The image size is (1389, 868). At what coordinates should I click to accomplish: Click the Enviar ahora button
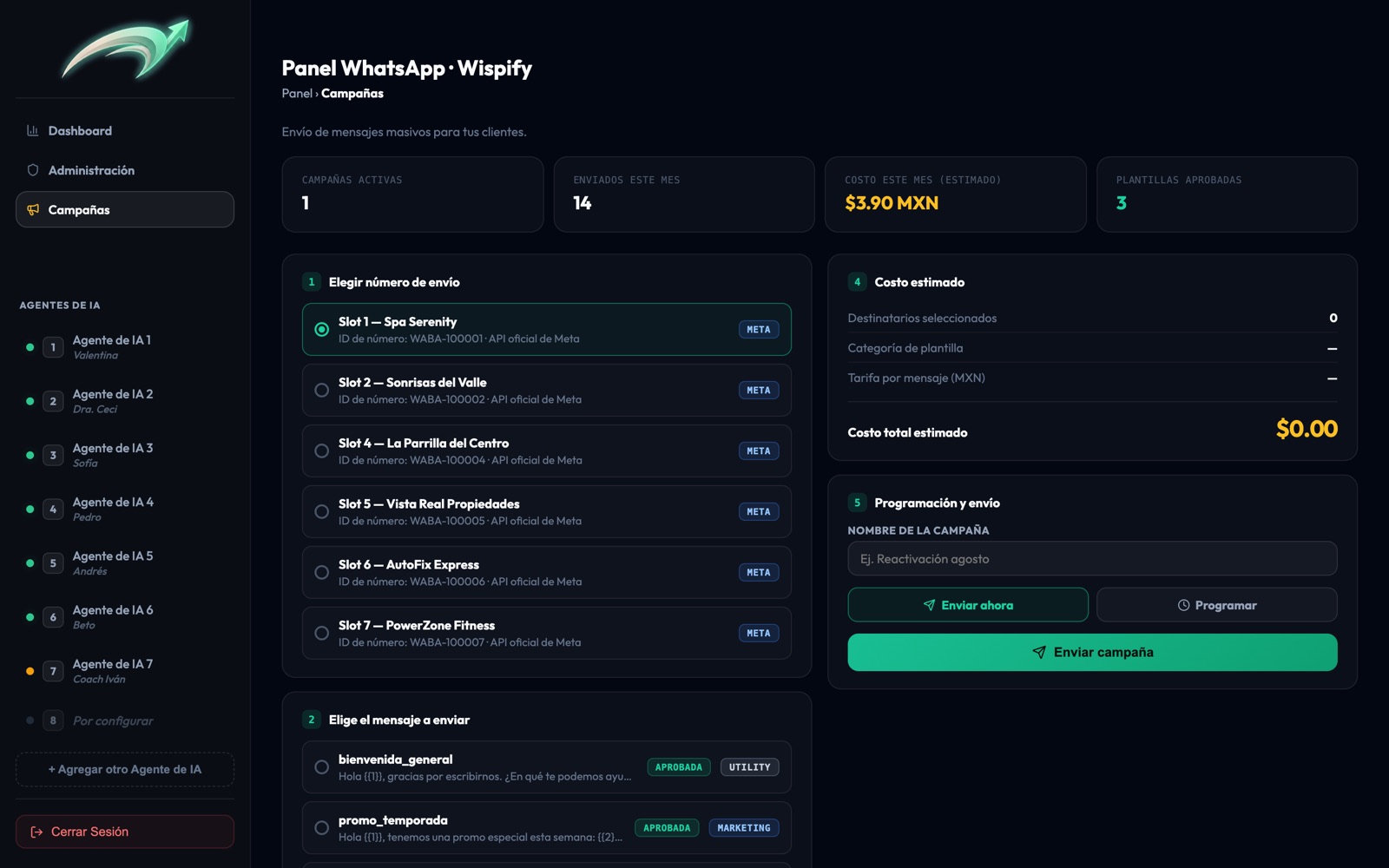click(x=968, y=605)
